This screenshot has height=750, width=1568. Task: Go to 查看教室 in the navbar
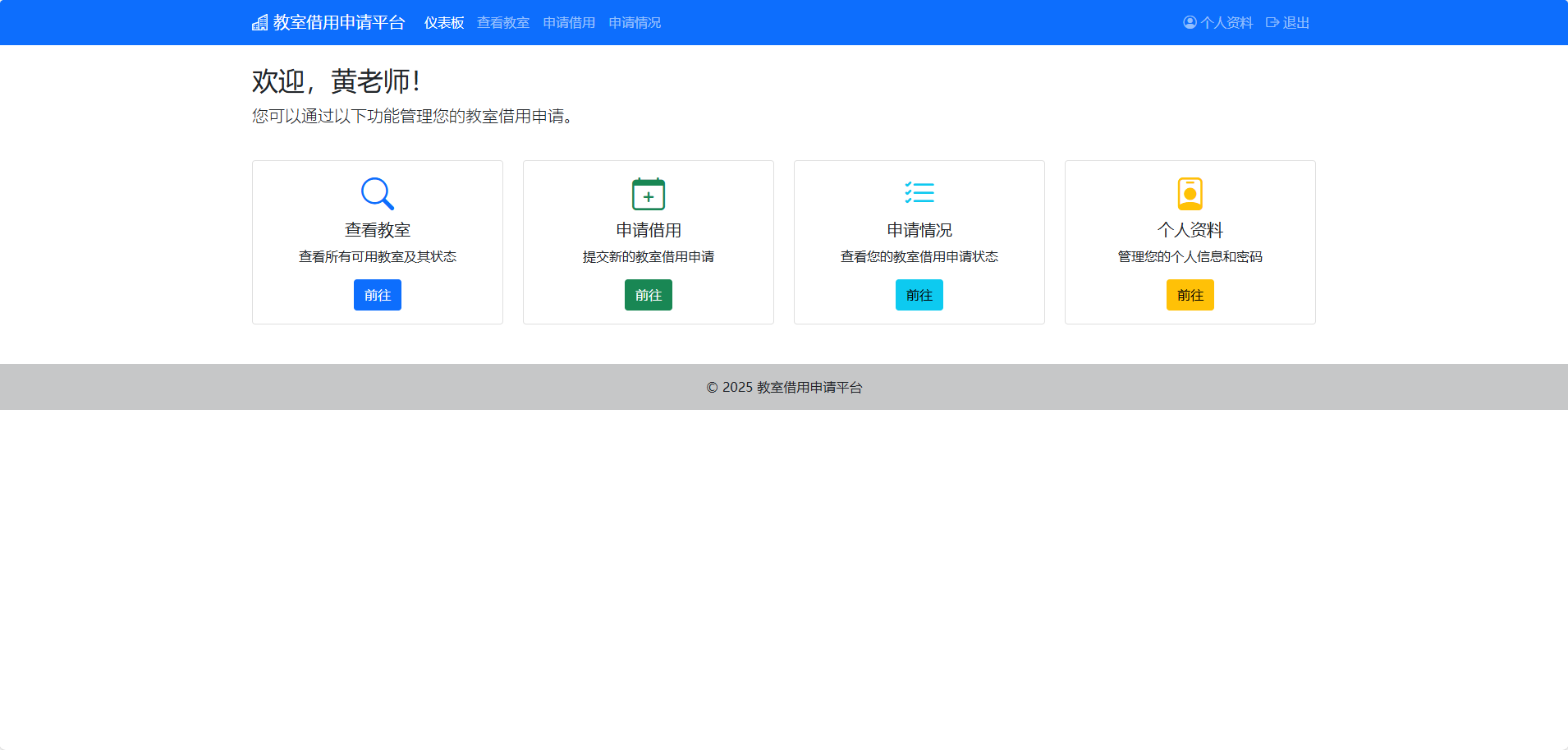(503, 23)
